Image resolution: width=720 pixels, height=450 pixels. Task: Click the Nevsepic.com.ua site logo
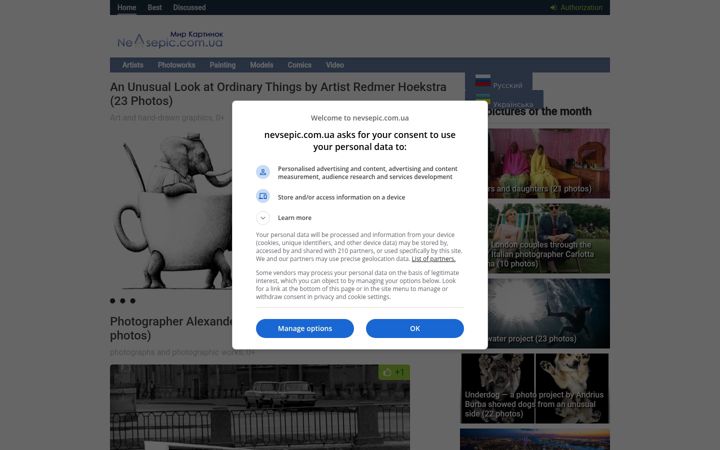[170, 40]
